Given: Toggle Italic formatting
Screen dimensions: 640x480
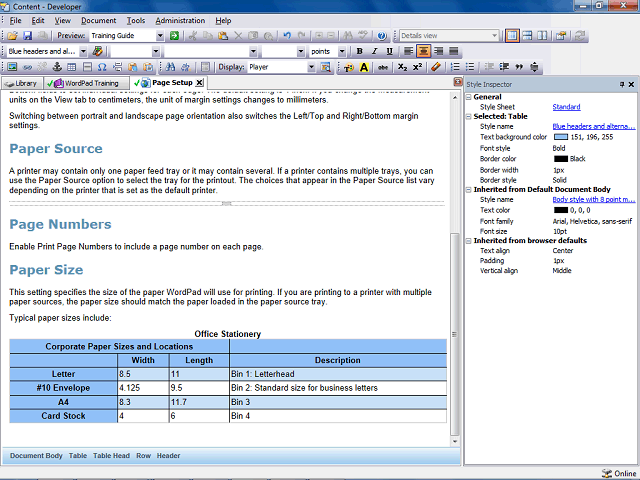Looking at the screenshot, I should click(374, 51).
